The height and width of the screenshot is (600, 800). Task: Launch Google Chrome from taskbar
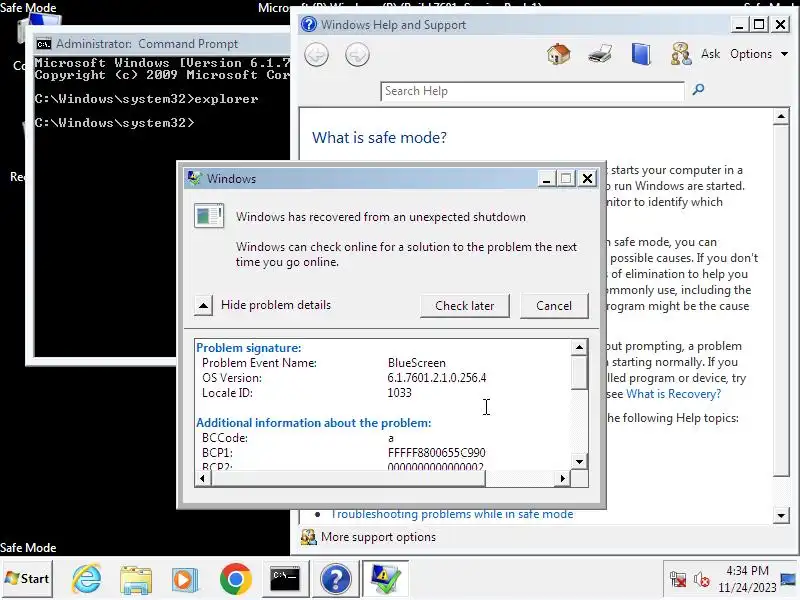pos(235,579)
